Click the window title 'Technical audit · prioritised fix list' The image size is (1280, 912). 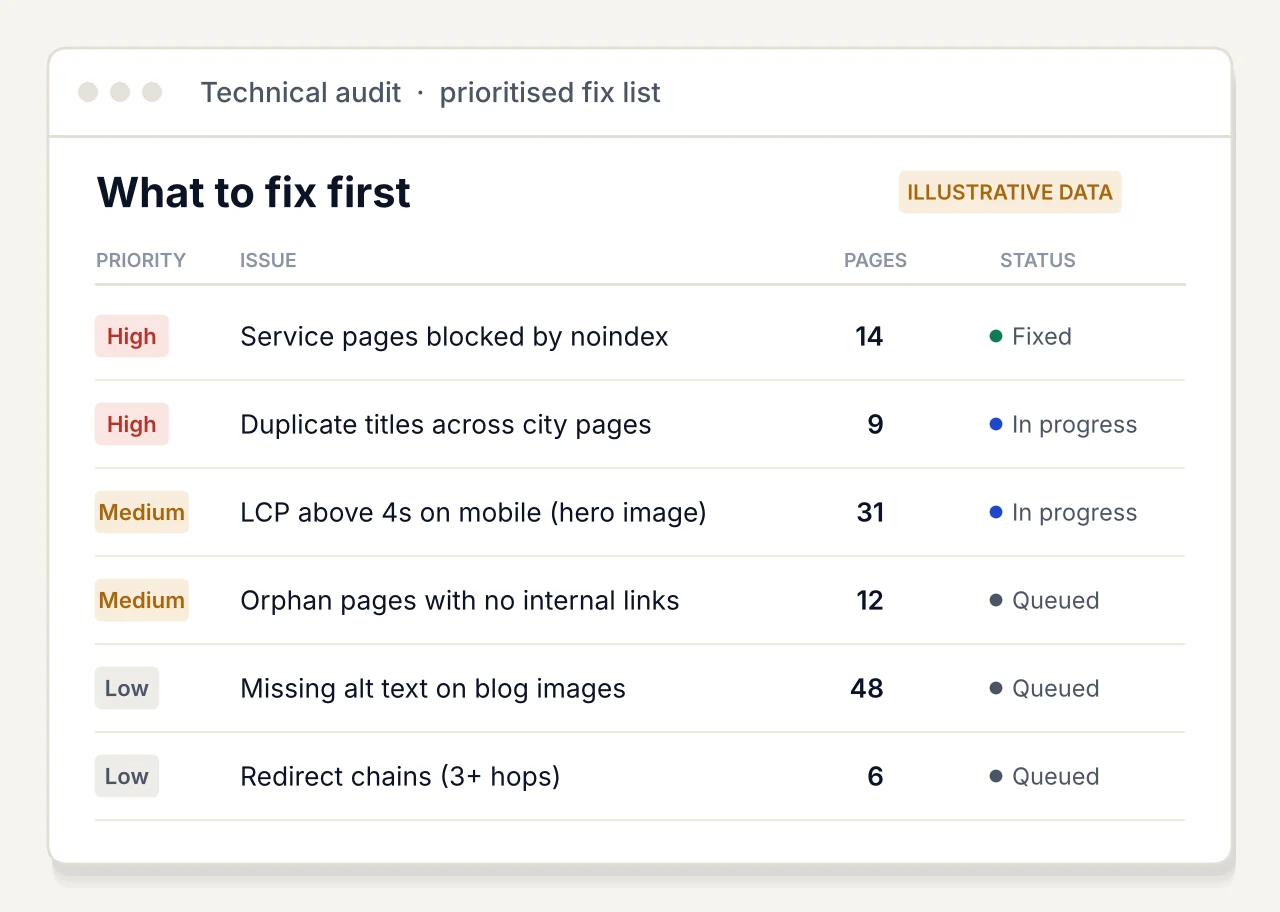pyautogui.click(x=430, y=93)
